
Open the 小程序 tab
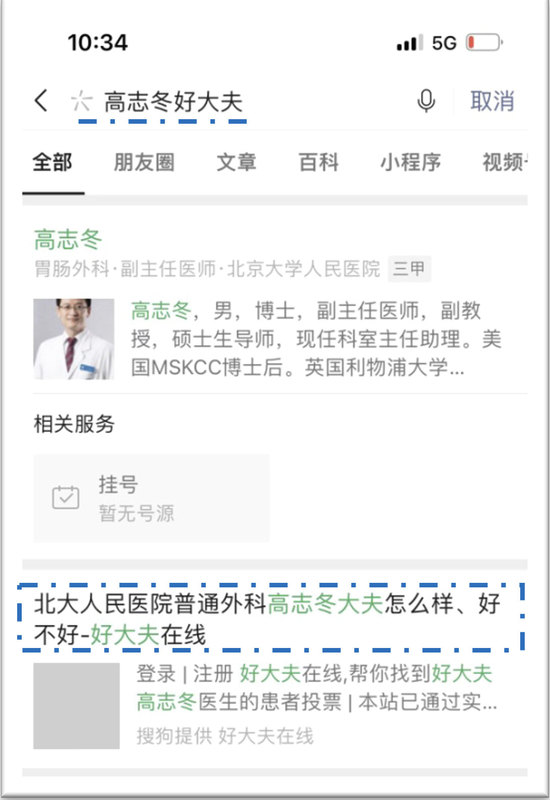click(411, 162)
